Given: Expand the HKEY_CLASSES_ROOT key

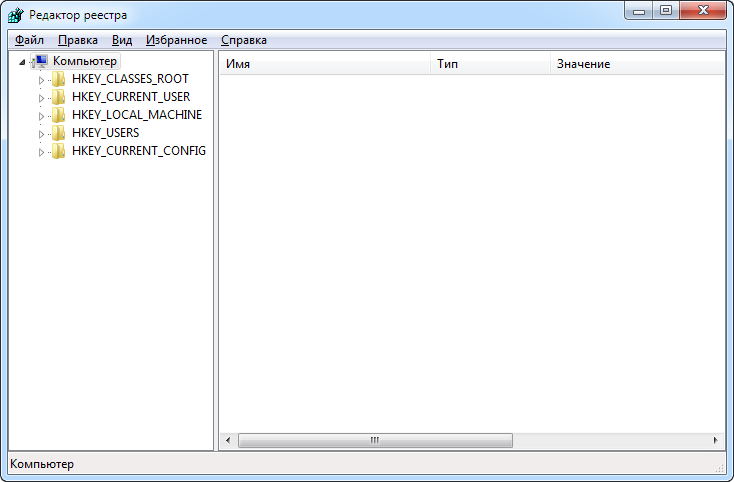Looking at the screenshot, I should tap(41, 80).
